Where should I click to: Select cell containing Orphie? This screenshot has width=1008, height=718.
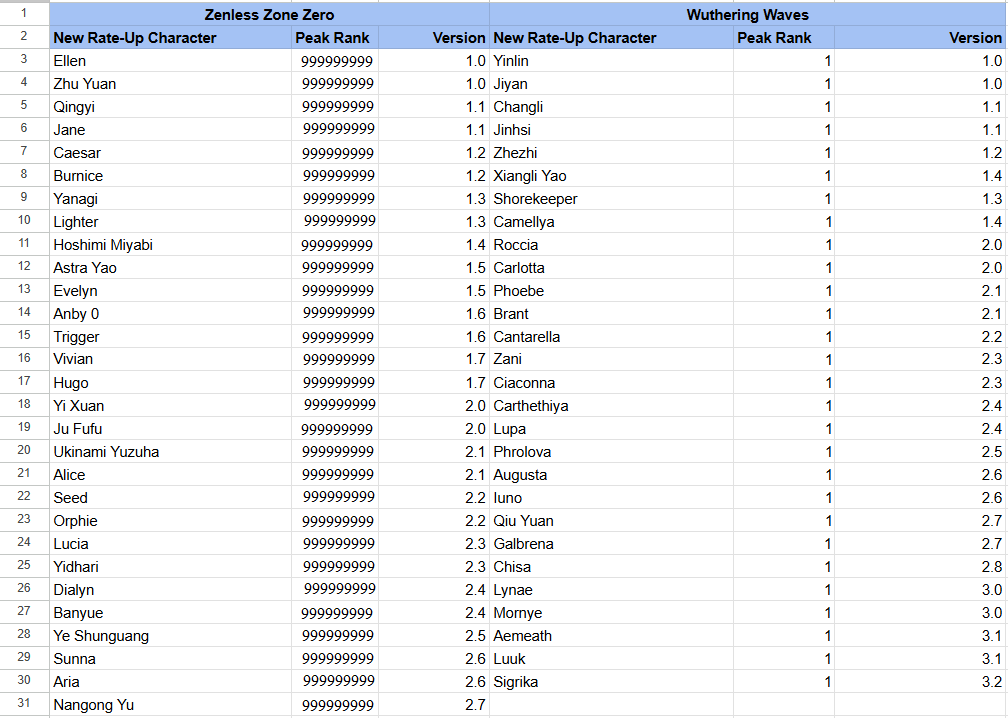(x=170, y=521)
